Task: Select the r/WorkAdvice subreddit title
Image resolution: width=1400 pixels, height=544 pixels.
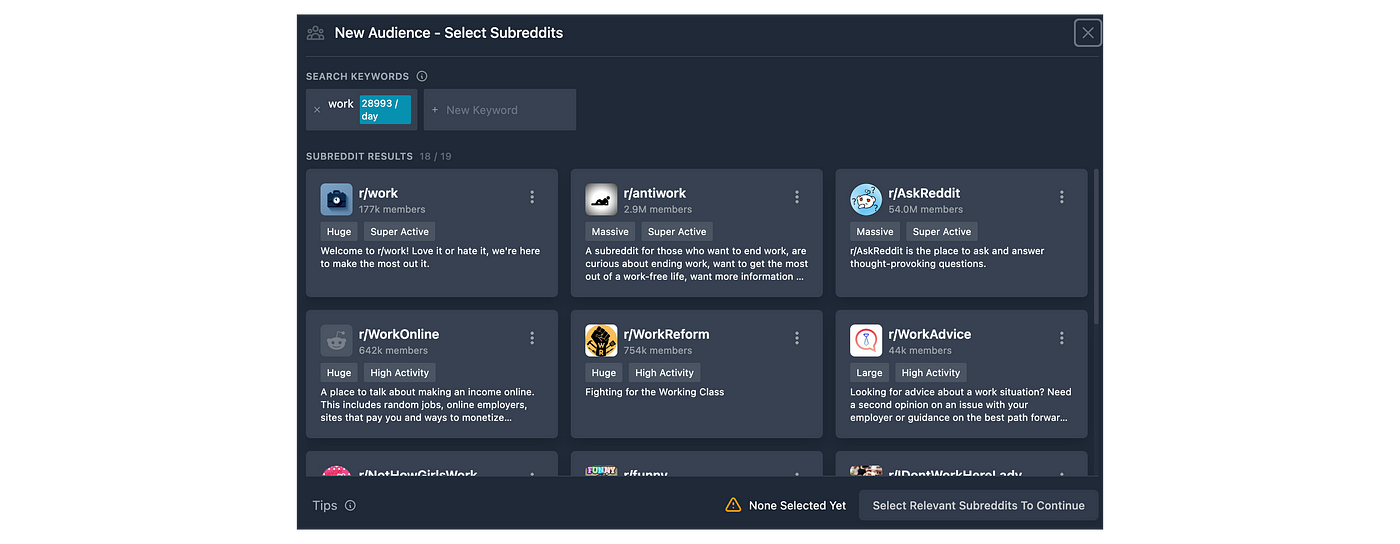Action: coord(930,334)
